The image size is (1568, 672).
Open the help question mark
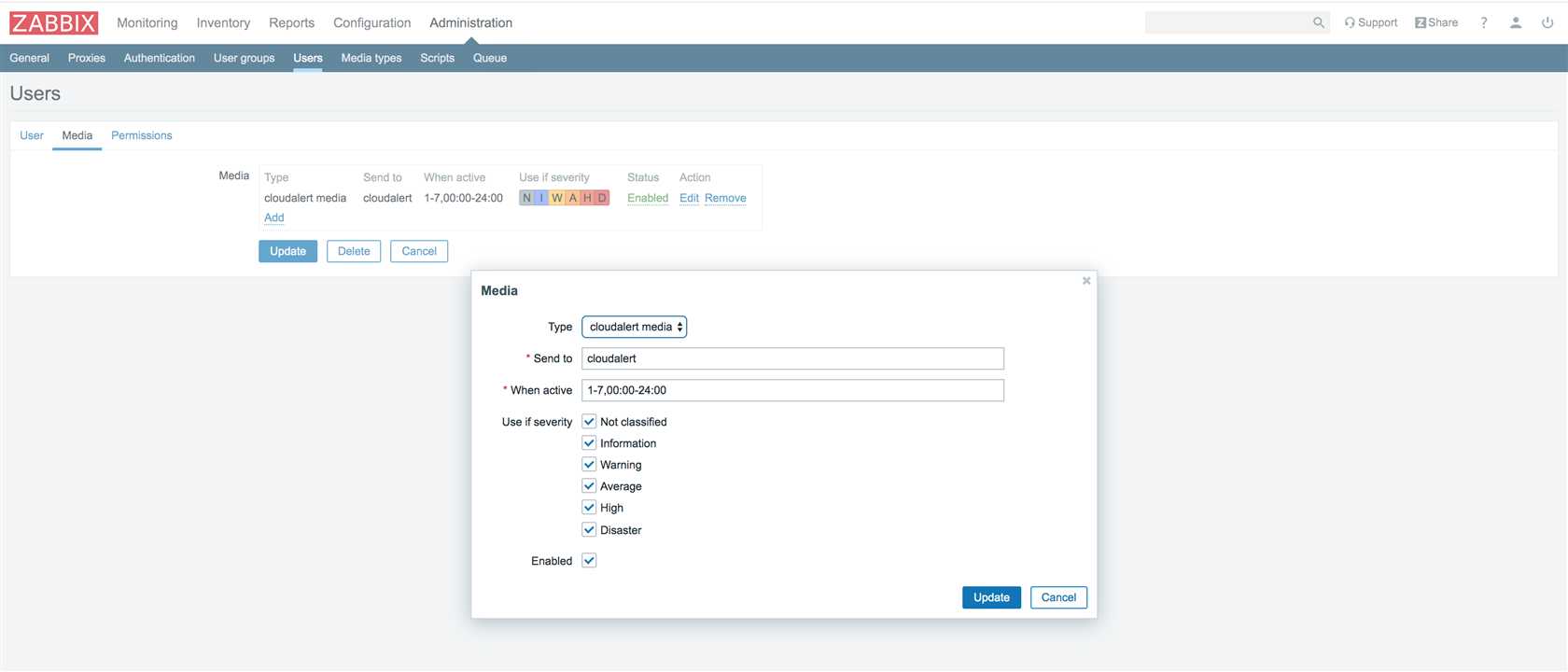pyautogui.click(x=1484, y=22)
